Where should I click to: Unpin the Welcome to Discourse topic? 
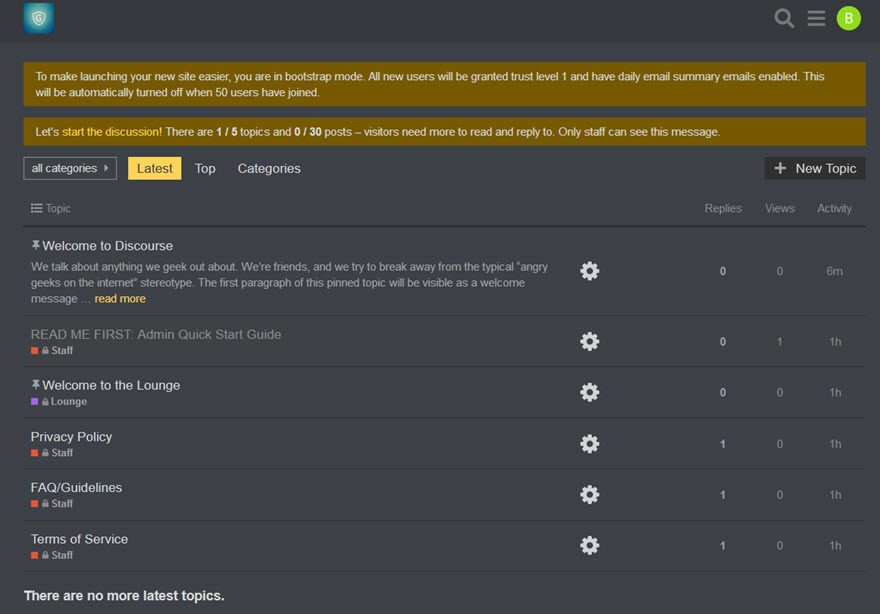click(34, 244)
